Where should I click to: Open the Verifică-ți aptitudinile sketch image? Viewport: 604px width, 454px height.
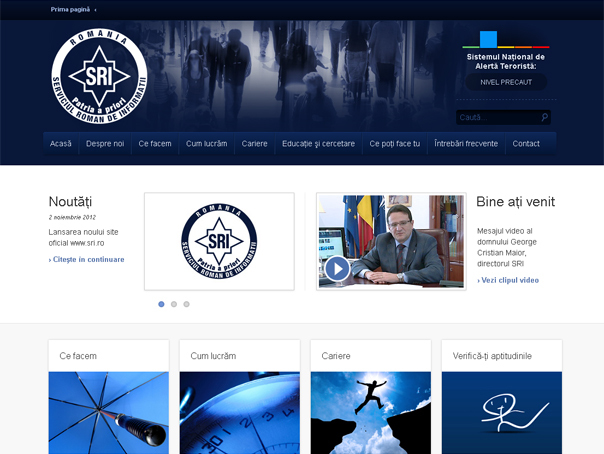coord(502,413)
